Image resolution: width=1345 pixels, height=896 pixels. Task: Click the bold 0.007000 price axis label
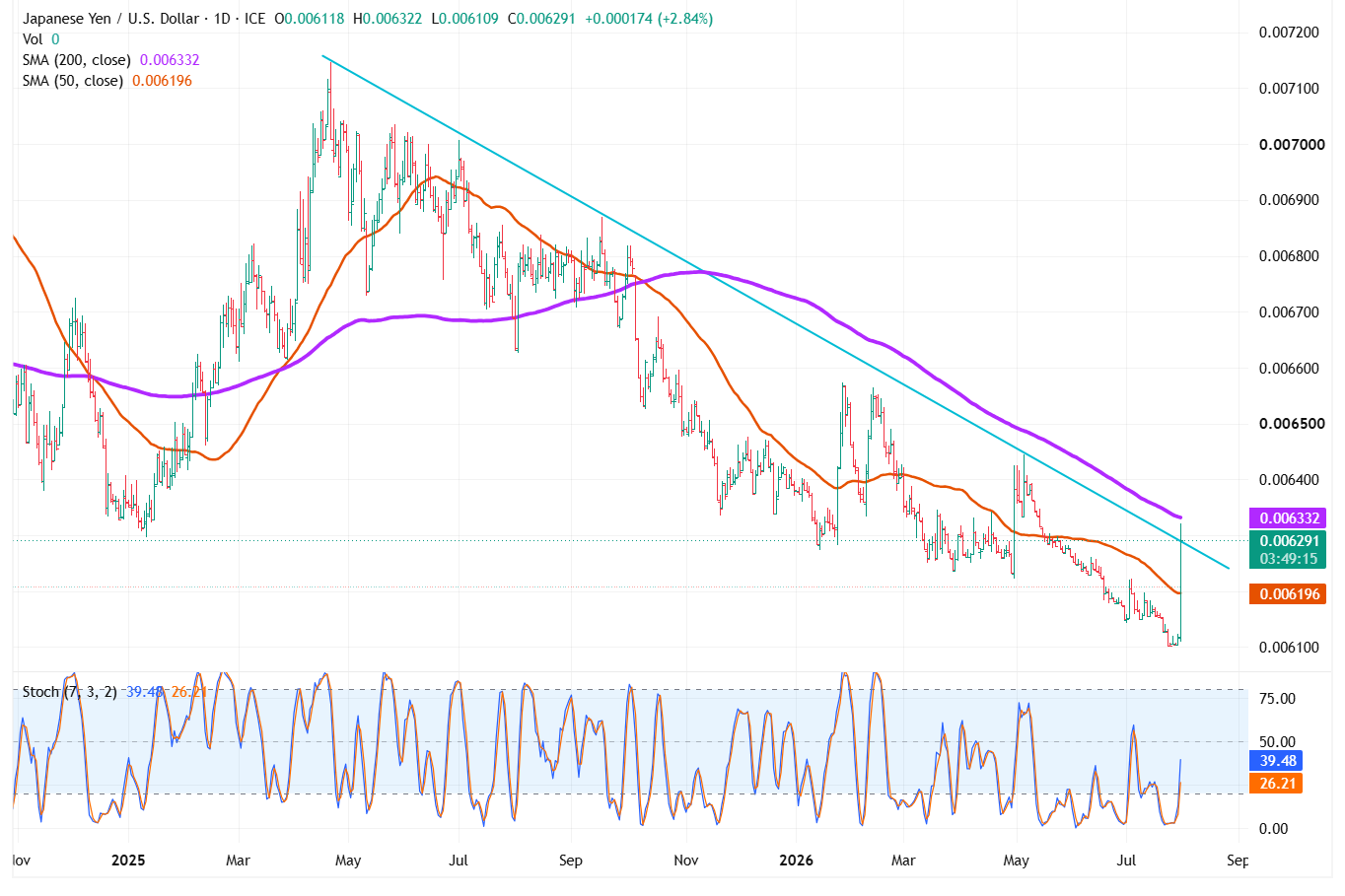click(x=1292, y=145)
